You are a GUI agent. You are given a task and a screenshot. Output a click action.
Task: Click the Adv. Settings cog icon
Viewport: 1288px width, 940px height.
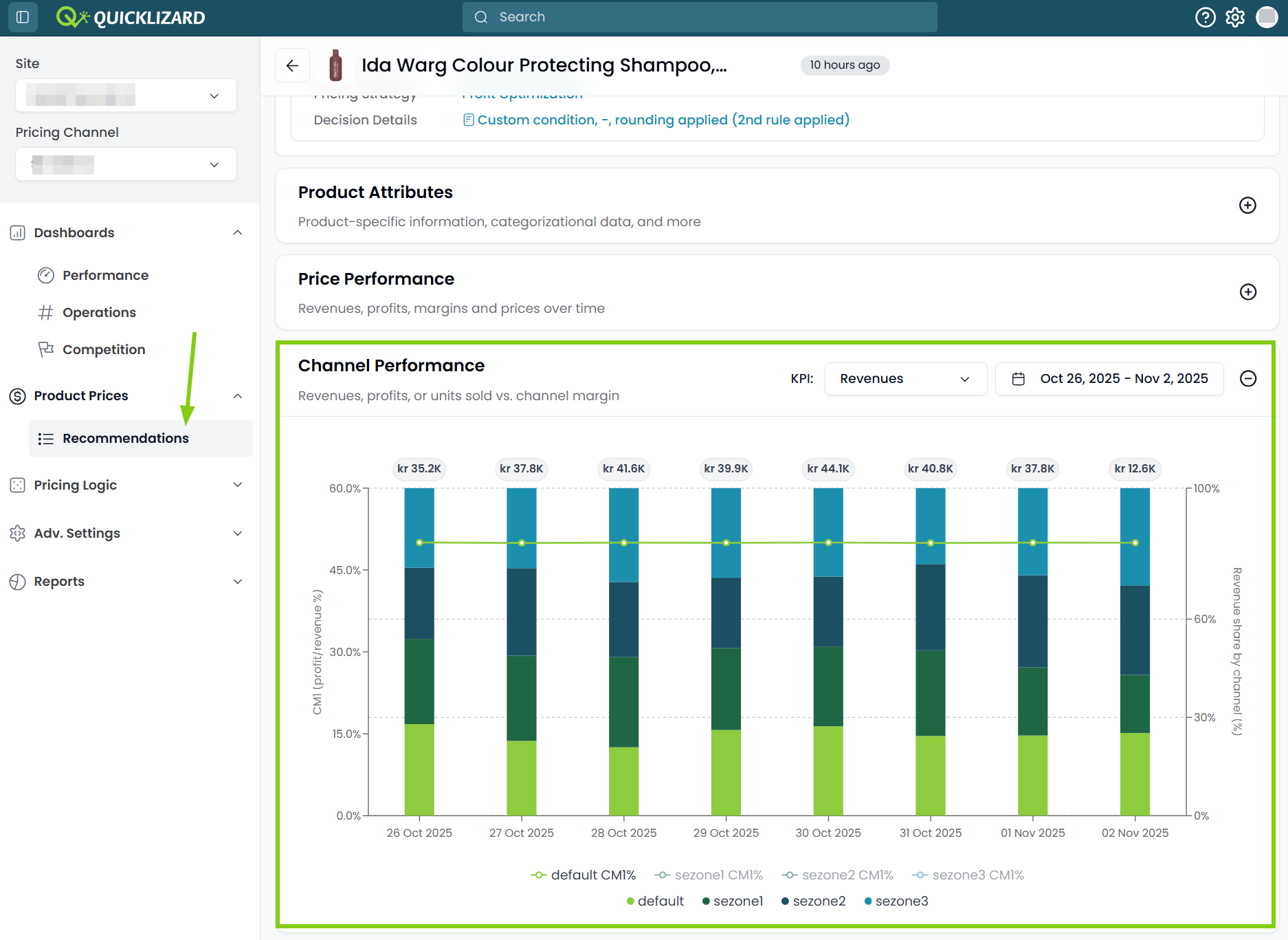[18, 533]
